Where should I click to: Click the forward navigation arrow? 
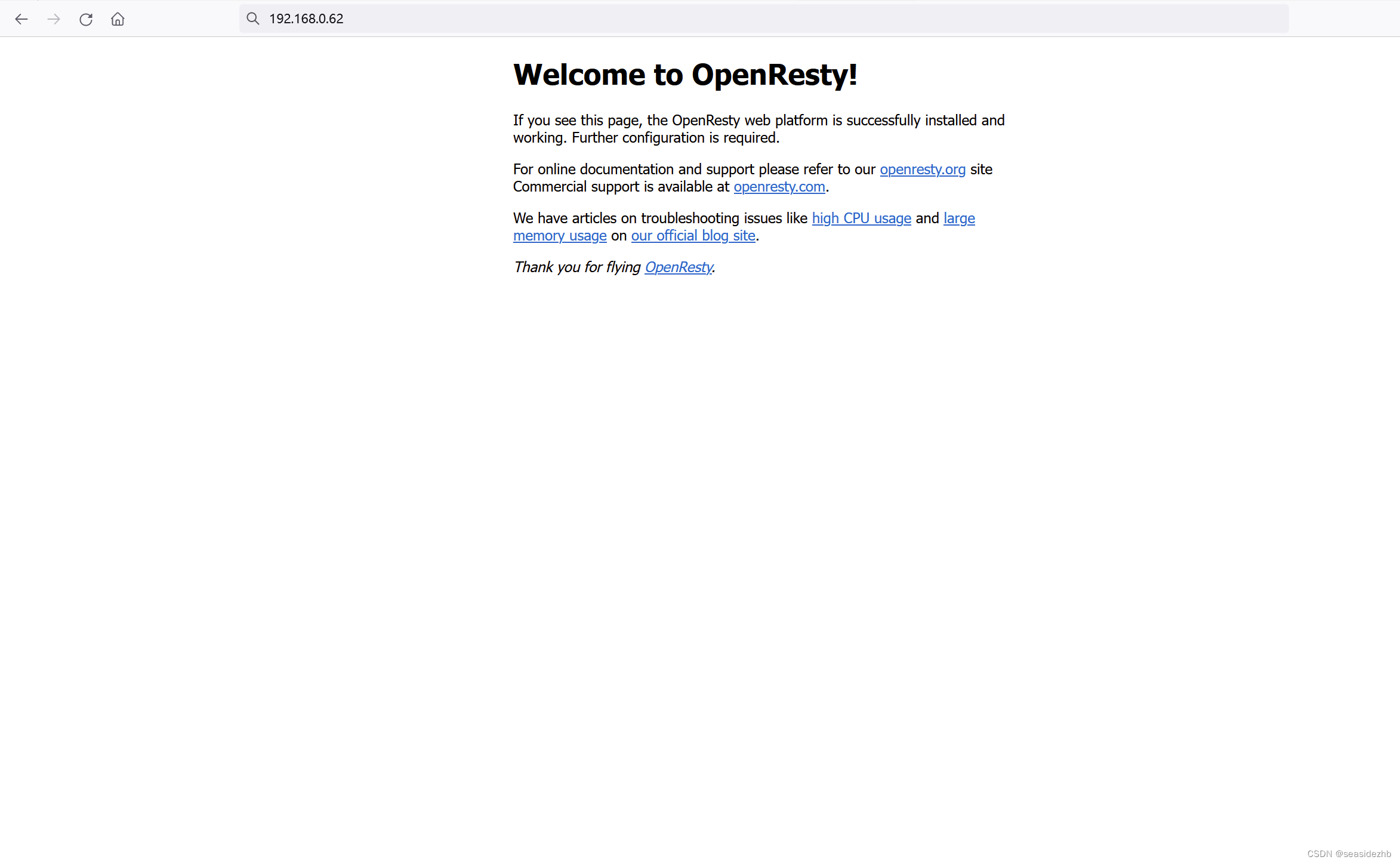point(54,19)
